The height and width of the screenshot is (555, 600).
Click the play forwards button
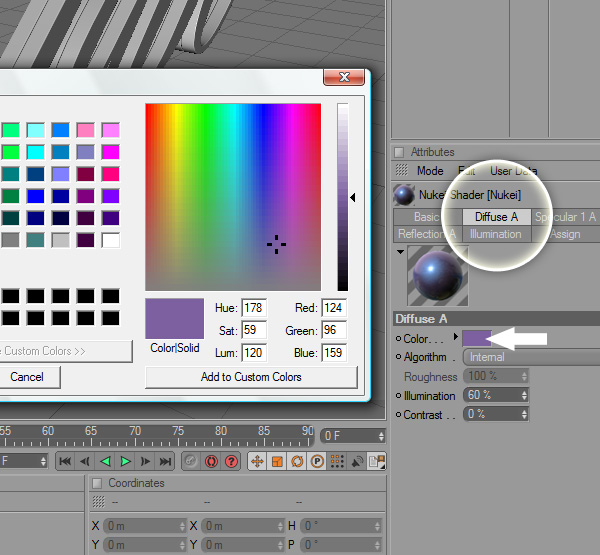(x=126, y=461)
